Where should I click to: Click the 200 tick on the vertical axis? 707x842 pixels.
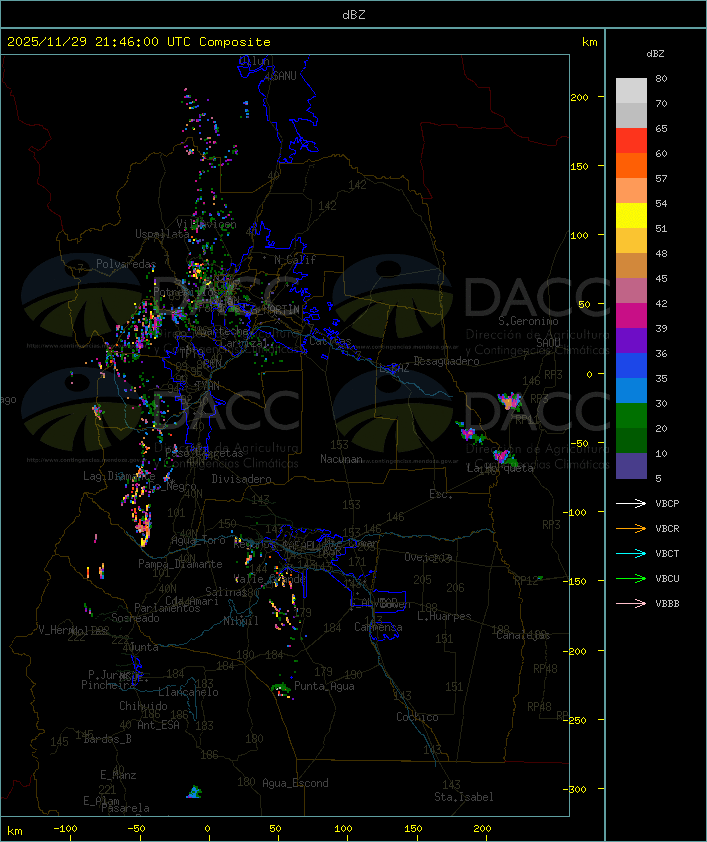pyautogui.click(x=579, y=97)
